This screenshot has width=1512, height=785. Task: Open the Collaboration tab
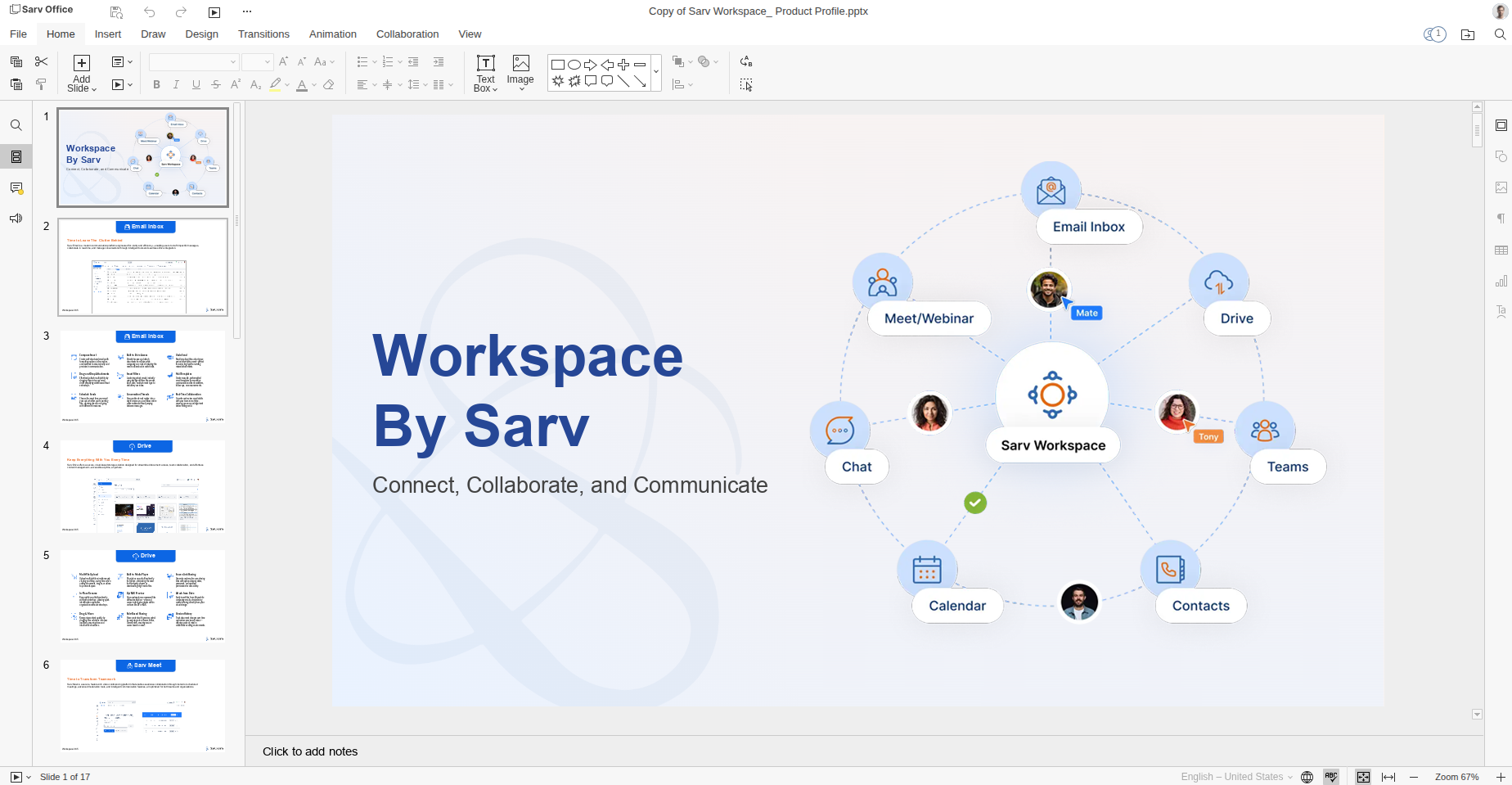click(x=407, y=34)
